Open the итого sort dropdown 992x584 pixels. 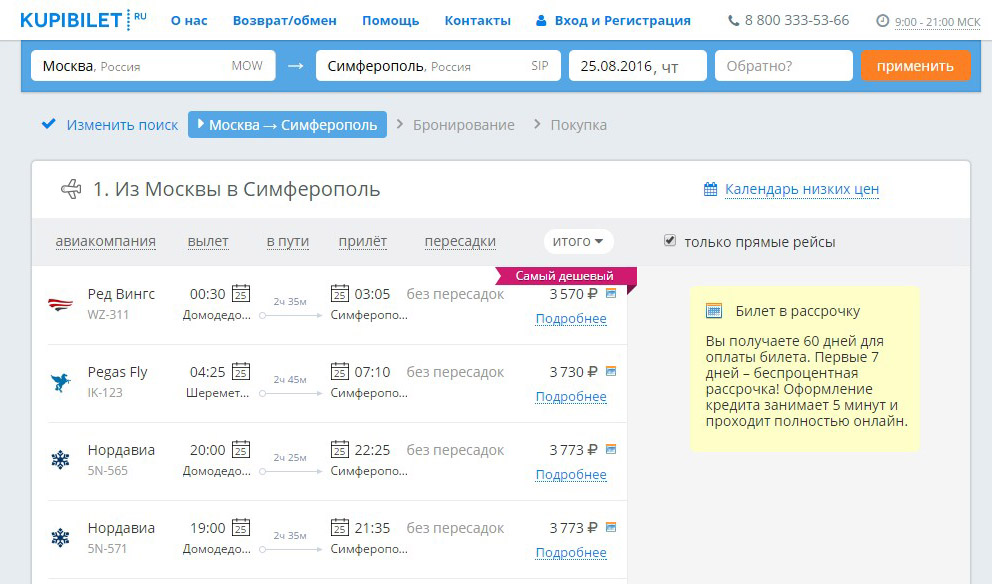tap(578, 241)
